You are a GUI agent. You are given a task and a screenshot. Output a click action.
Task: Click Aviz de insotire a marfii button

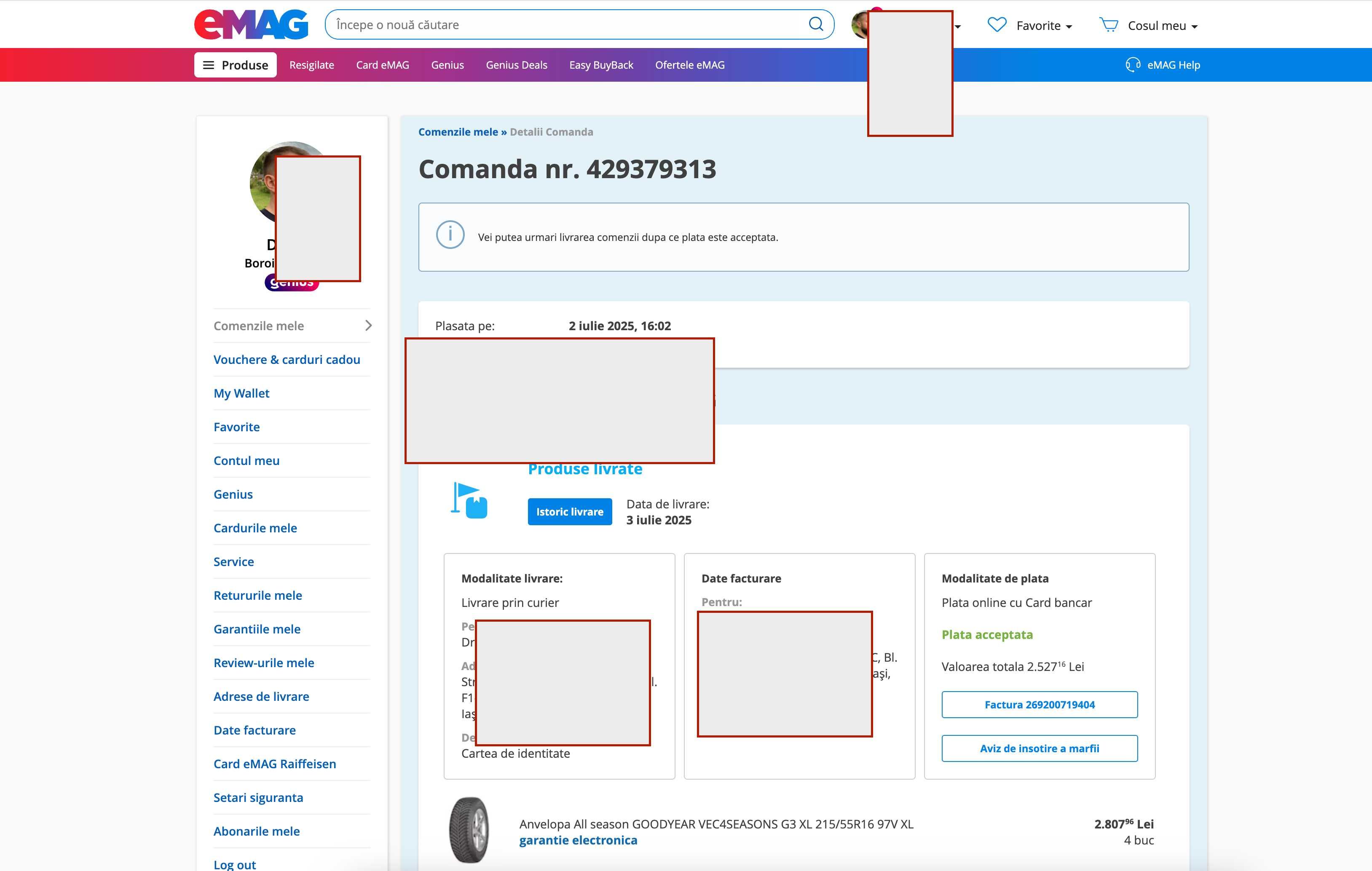pos(1039,748)
